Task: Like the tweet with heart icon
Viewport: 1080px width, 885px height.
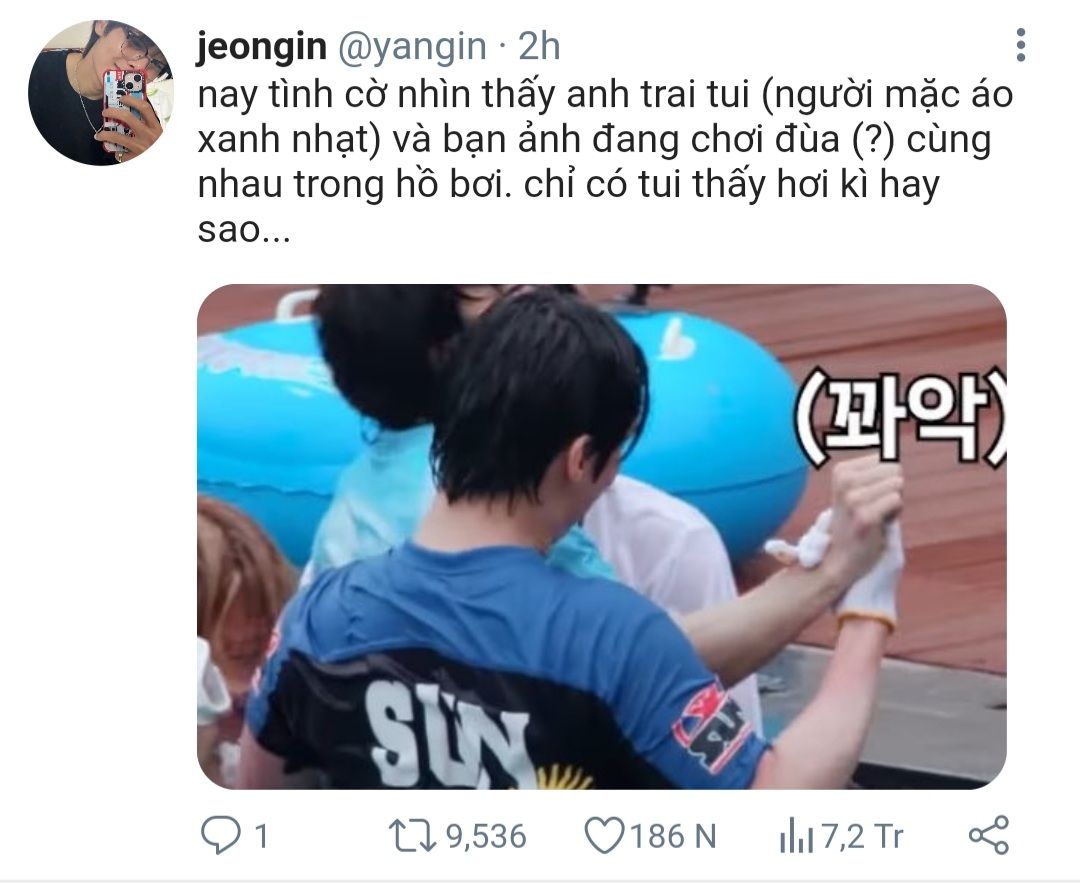Action: click(x=604, y=835)
